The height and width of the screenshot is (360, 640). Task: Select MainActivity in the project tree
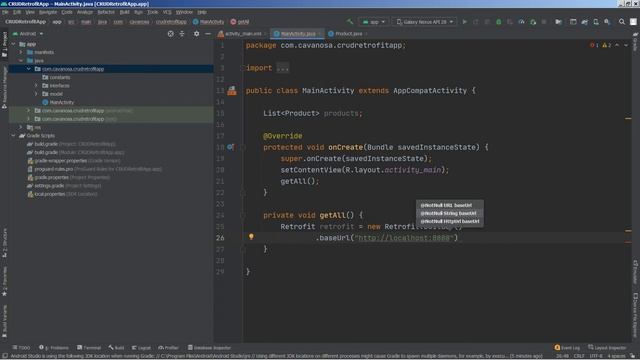point(62,102)
